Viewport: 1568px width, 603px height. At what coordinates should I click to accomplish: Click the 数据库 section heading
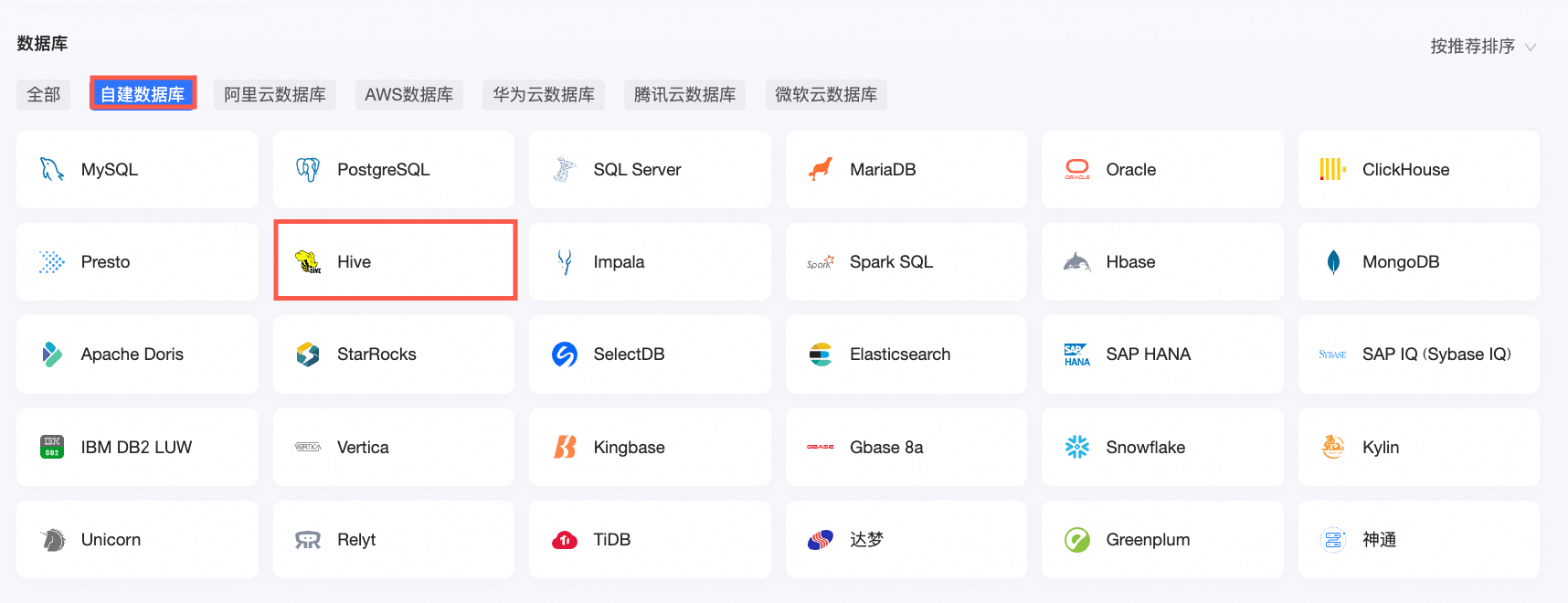[x=42, y=44]
